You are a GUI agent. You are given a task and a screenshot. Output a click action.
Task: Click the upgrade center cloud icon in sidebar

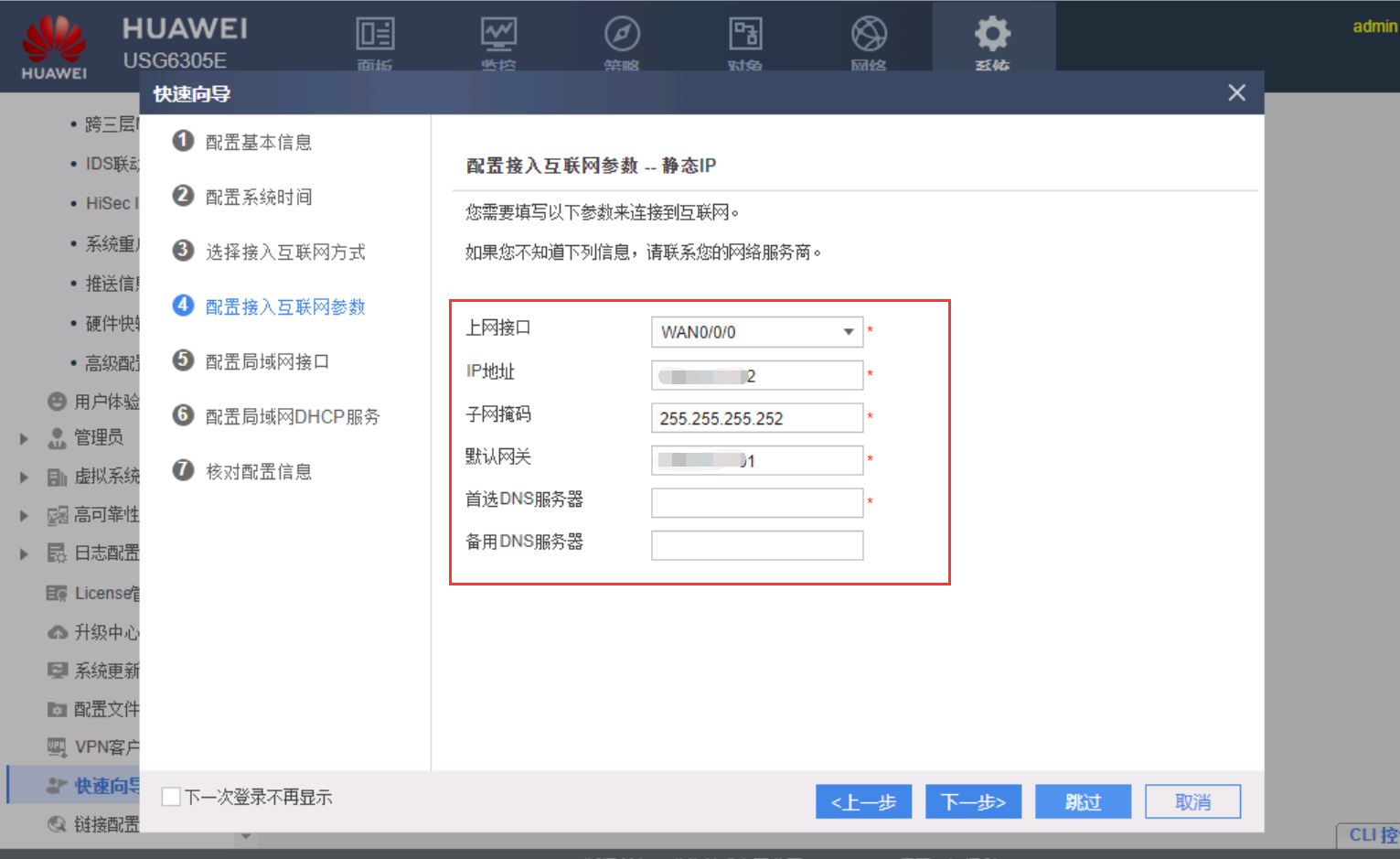58,632
